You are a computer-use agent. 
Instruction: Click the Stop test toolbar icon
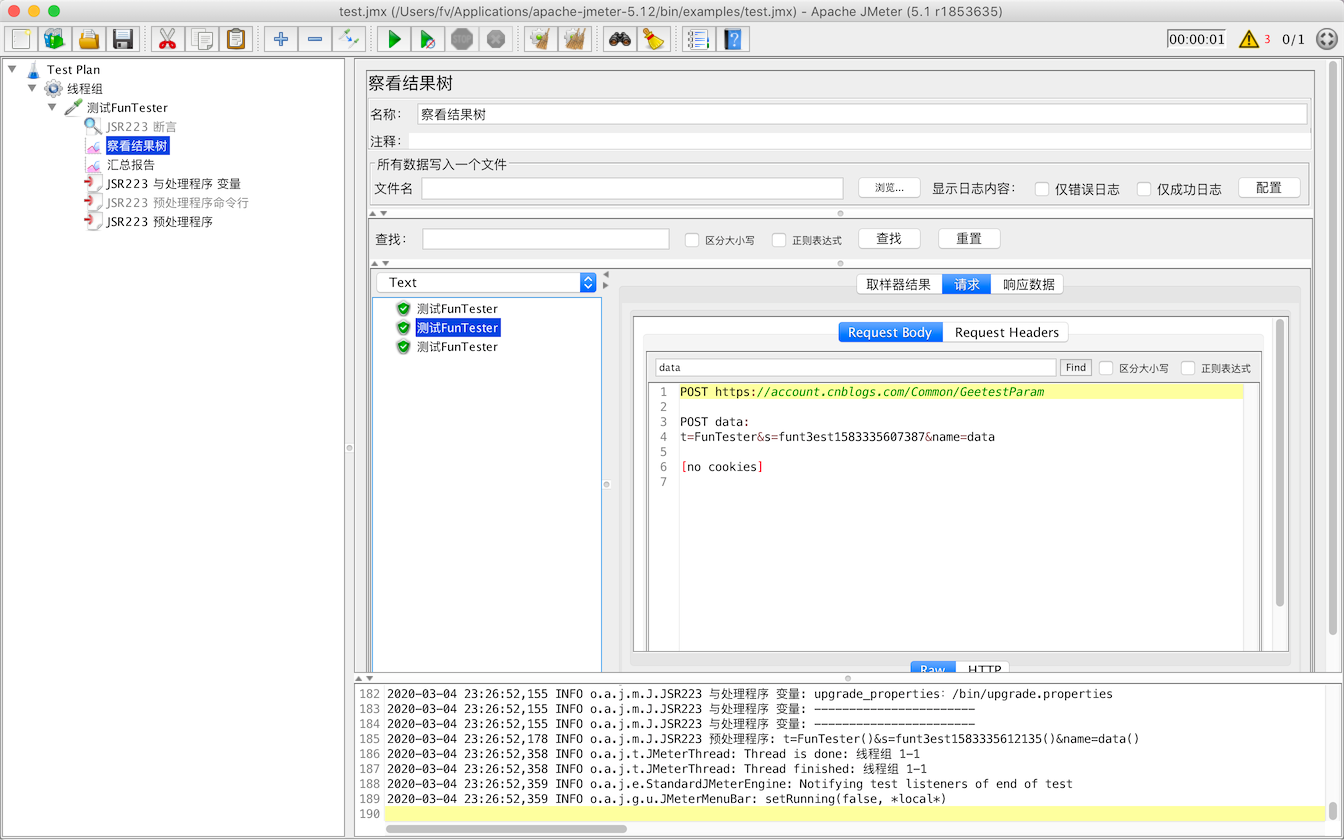coord(462,39)
